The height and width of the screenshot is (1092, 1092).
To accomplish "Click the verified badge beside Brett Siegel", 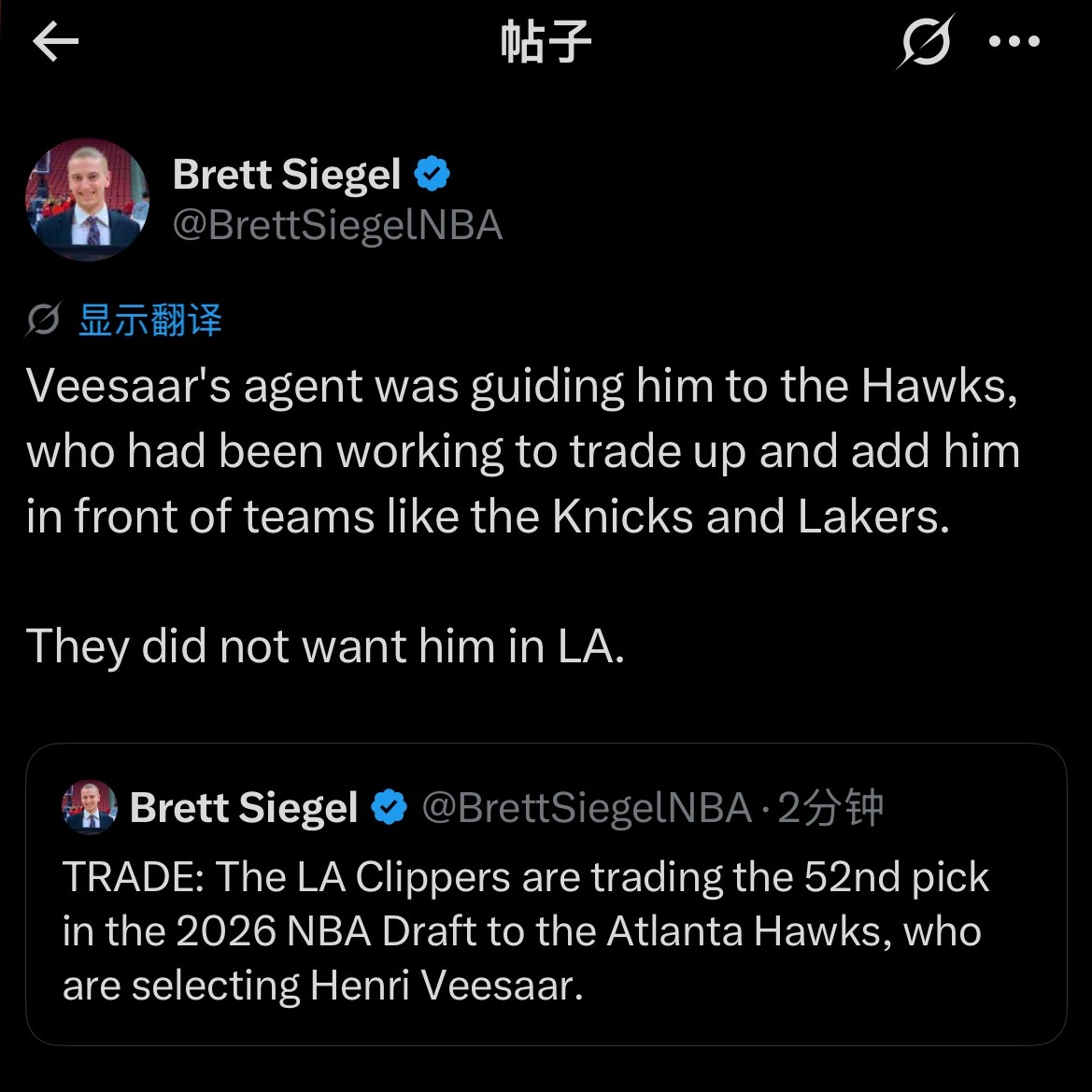I will (x=432, y=174).
